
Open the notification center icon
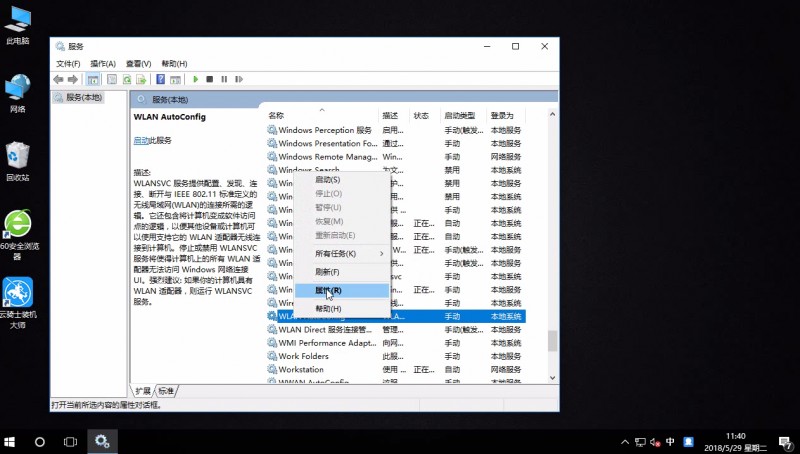pos(786,442)
